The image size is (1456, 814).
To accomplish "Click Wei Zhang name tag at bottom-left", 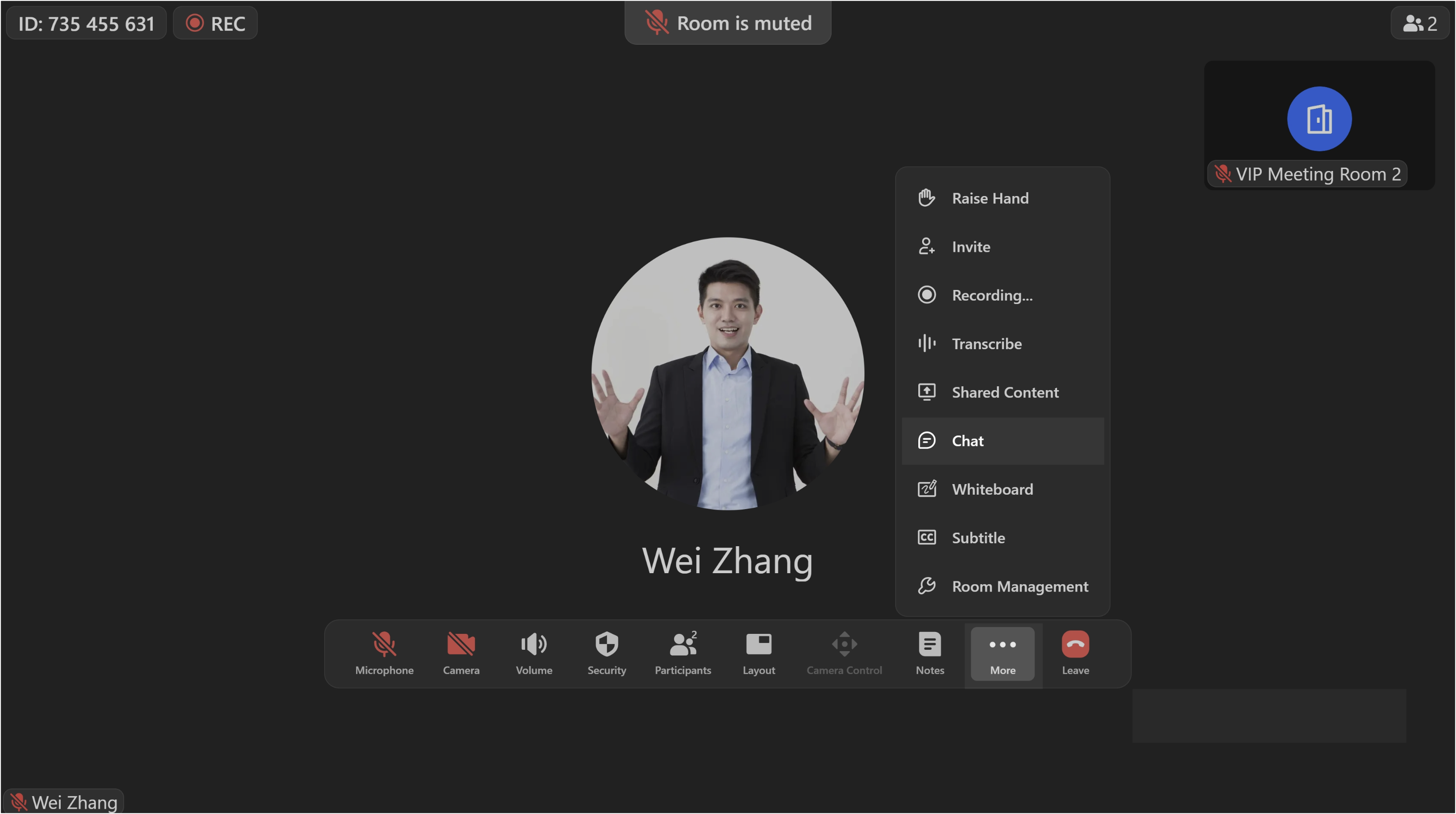I will point(63,801).
